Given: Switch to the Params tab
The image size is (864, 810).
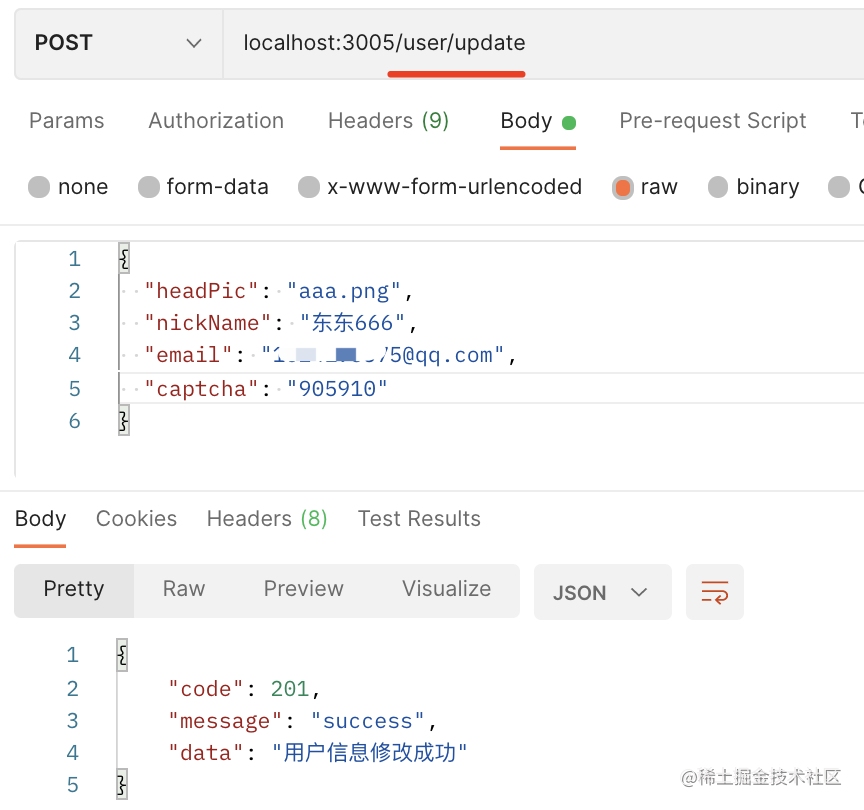Looking at the screenshot, I should click(x=67, y=121).
